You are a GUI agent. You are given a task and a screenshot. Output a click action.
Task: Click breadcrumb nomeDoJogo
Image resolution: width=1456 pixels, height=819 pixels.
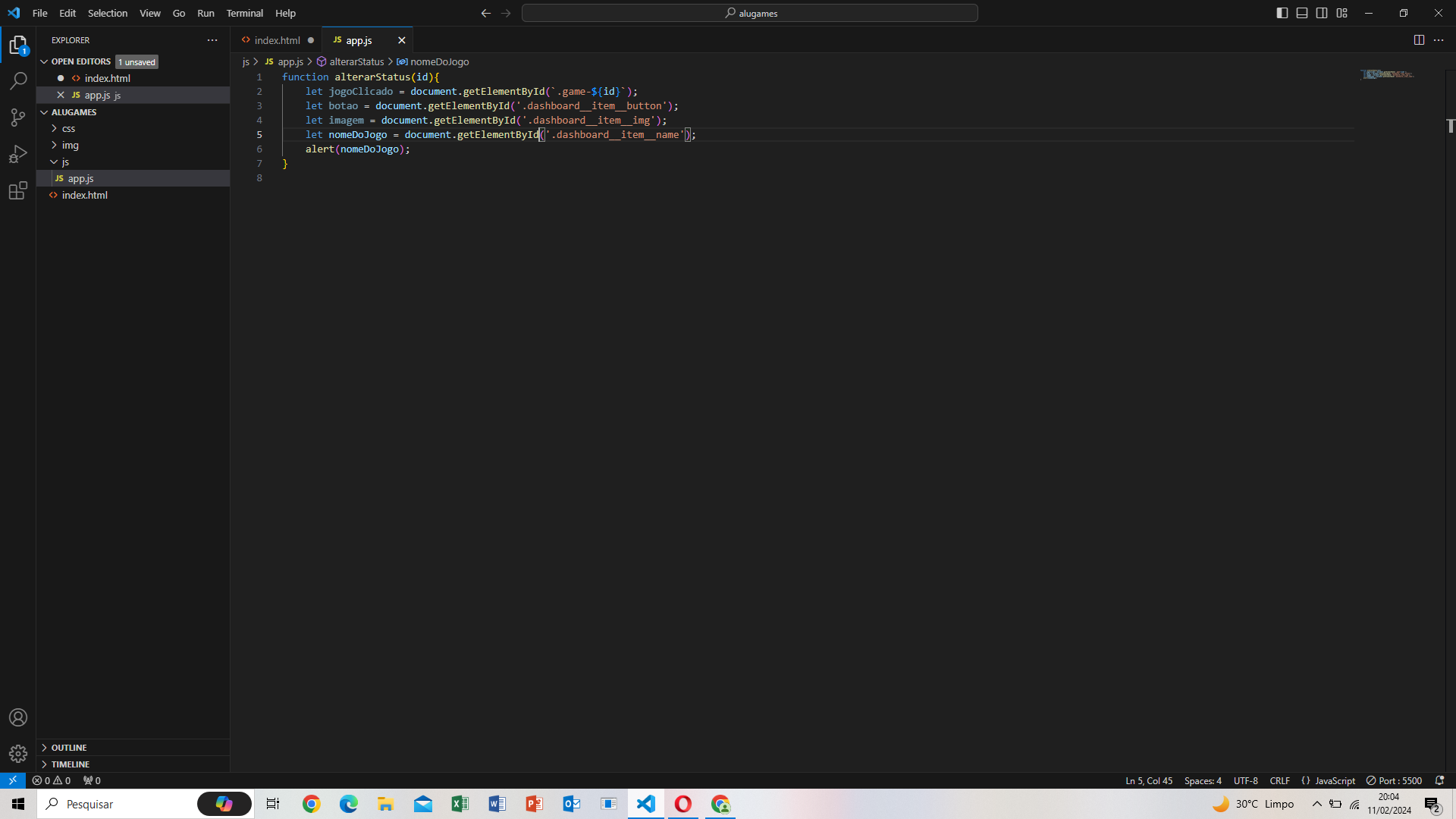pos(439,61)
